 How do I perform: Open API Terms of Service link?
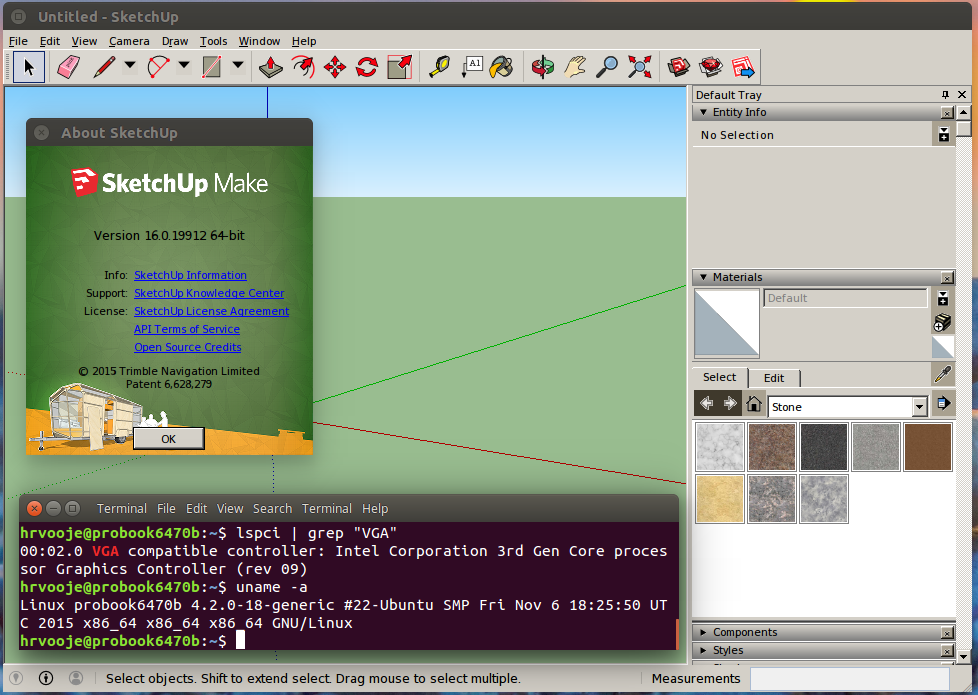click(186, 329)
